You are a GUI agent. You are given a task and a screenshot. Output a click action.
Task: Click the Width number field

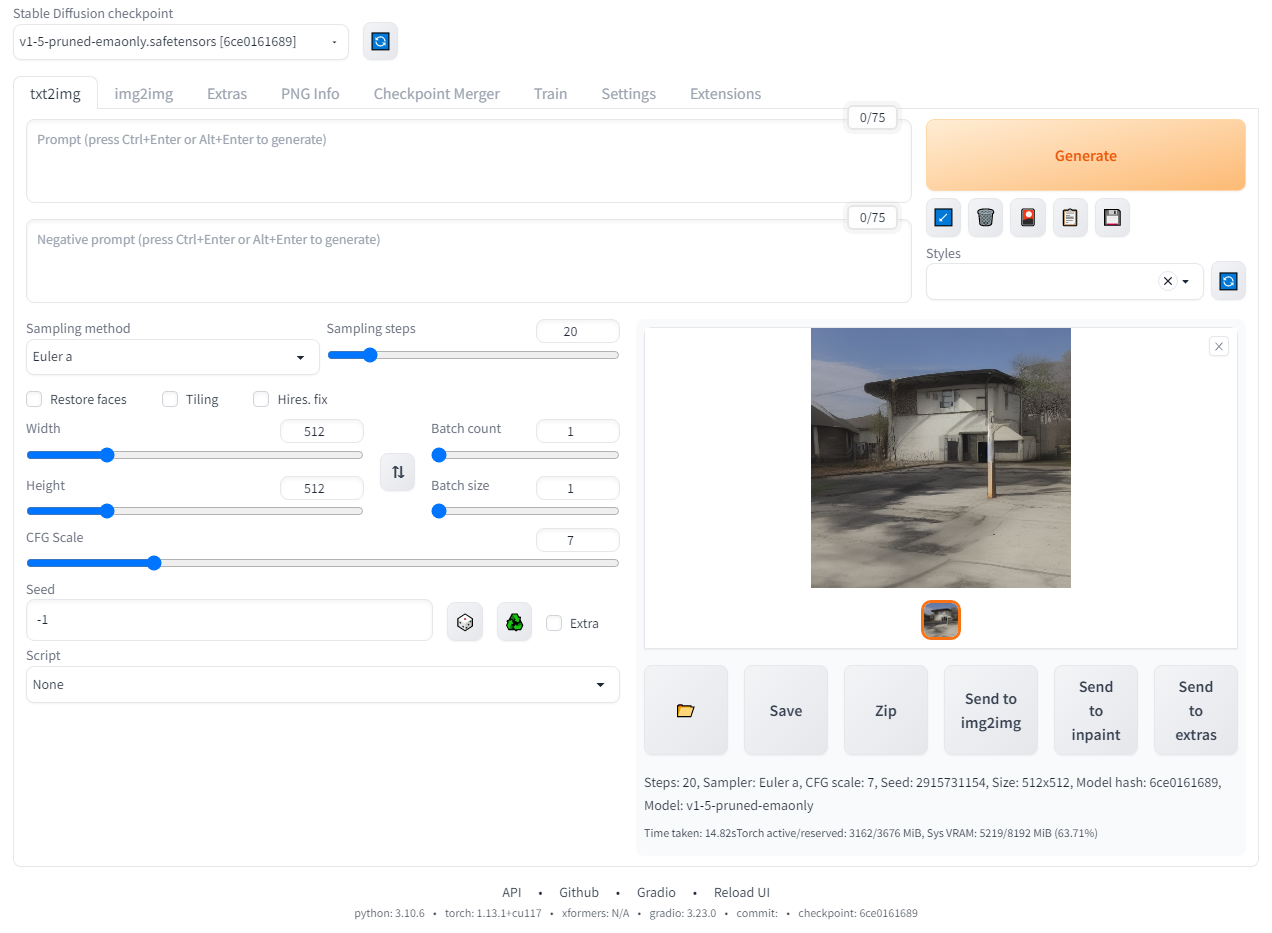(x=322, y=431)
